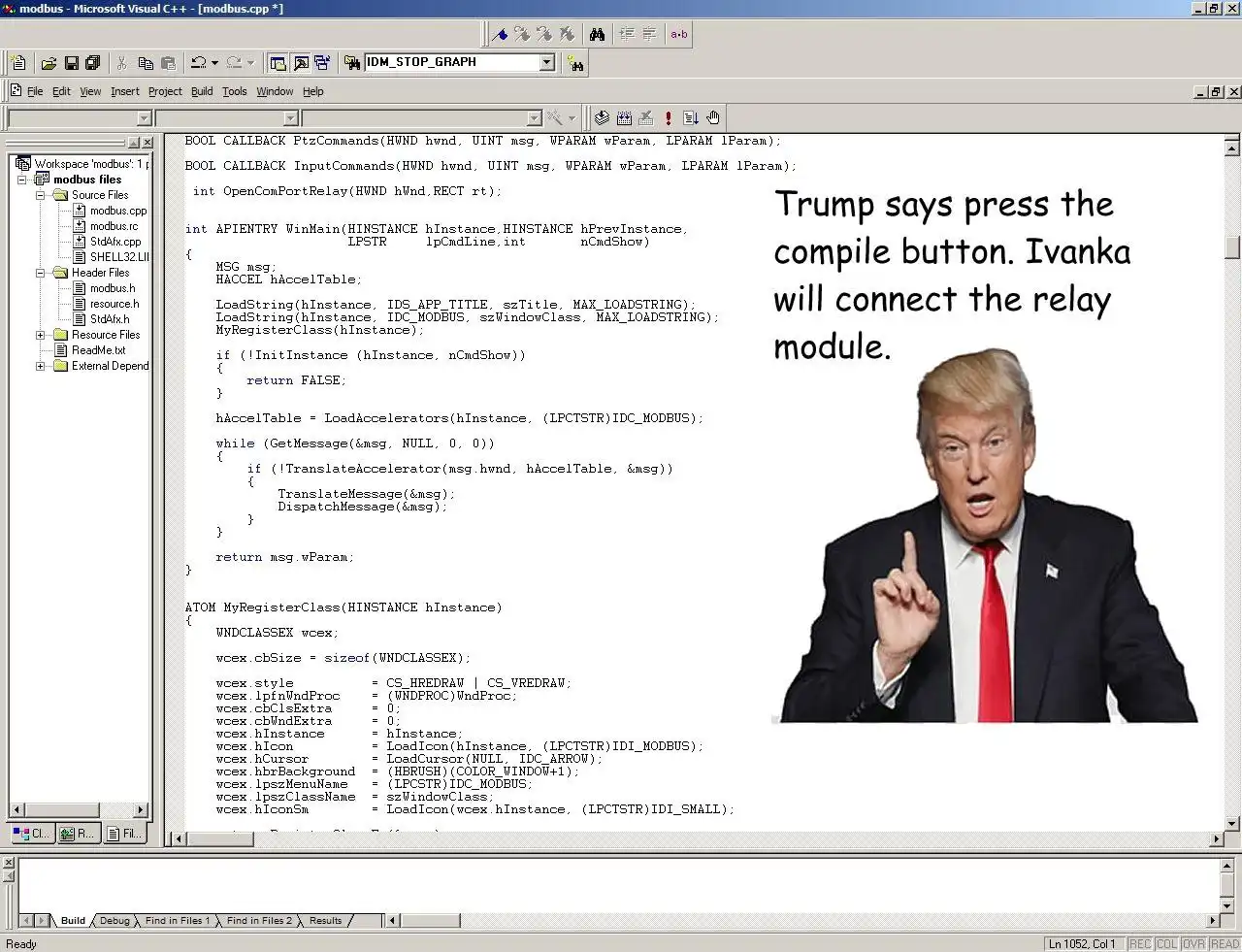
Task: Open the redo history dropdown arrow
Action: point(250,63)
